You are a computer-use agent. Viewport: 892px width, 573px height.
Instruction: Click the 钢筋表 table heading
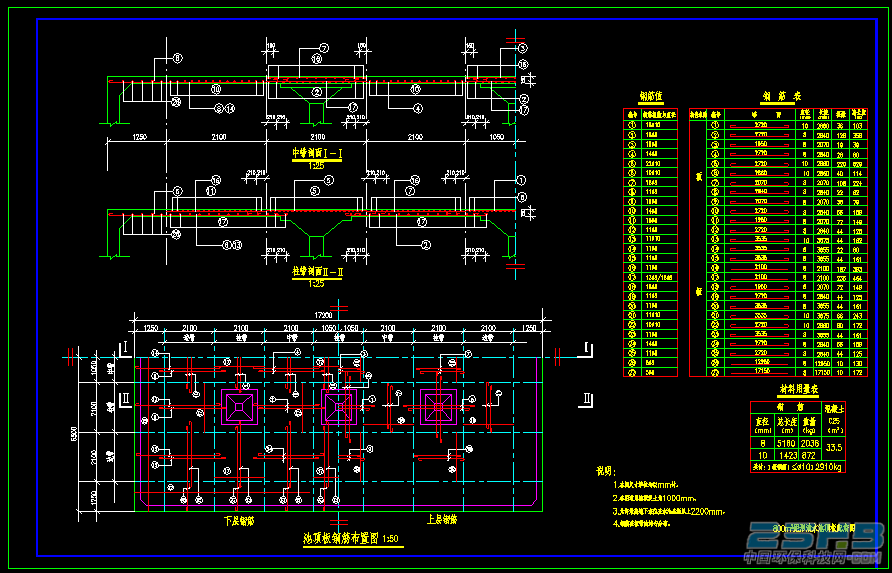tap(778, 97)
